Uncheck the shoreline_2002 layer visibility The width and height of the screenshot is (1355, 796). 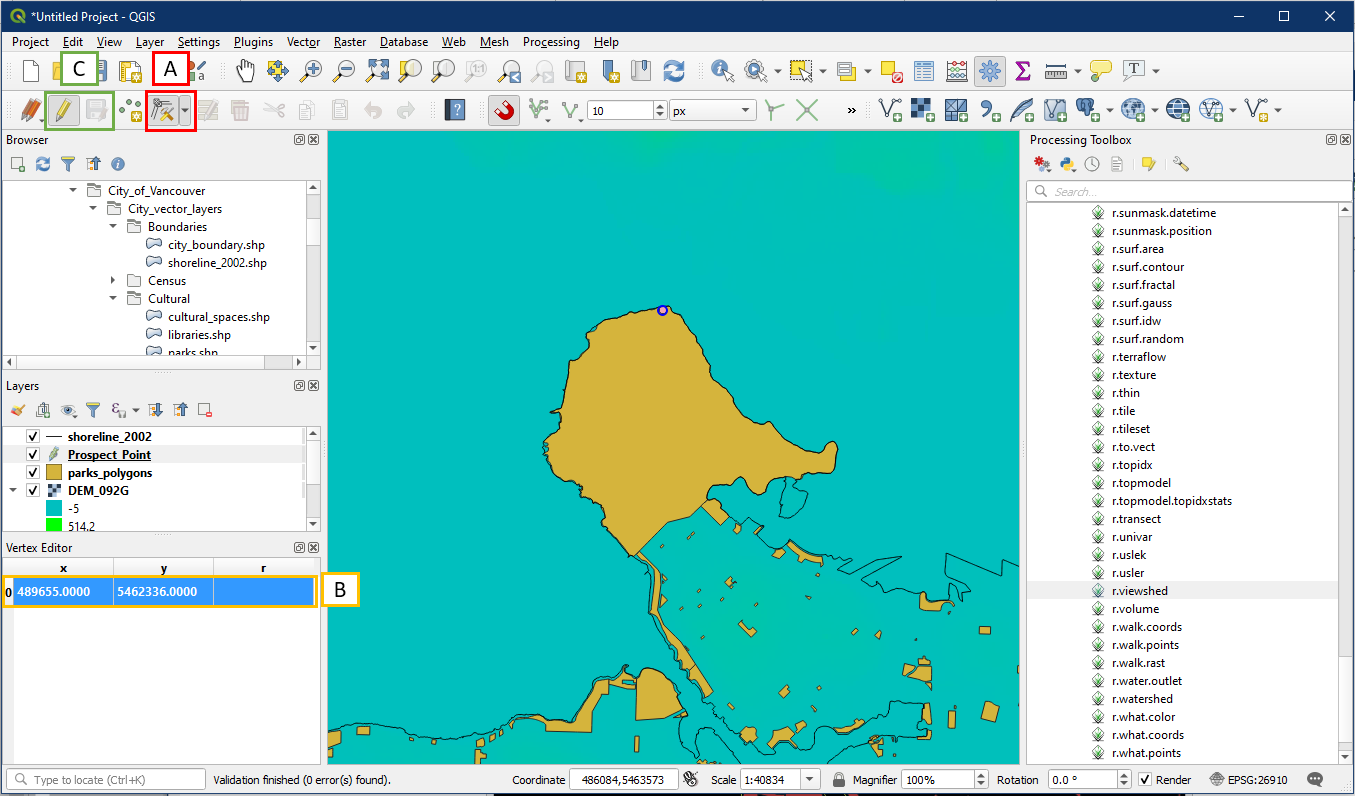click(33, 437)
